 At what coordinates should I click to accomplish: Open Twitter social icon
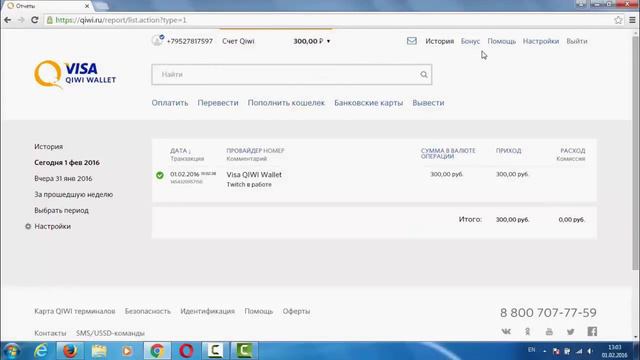point(571,331)
